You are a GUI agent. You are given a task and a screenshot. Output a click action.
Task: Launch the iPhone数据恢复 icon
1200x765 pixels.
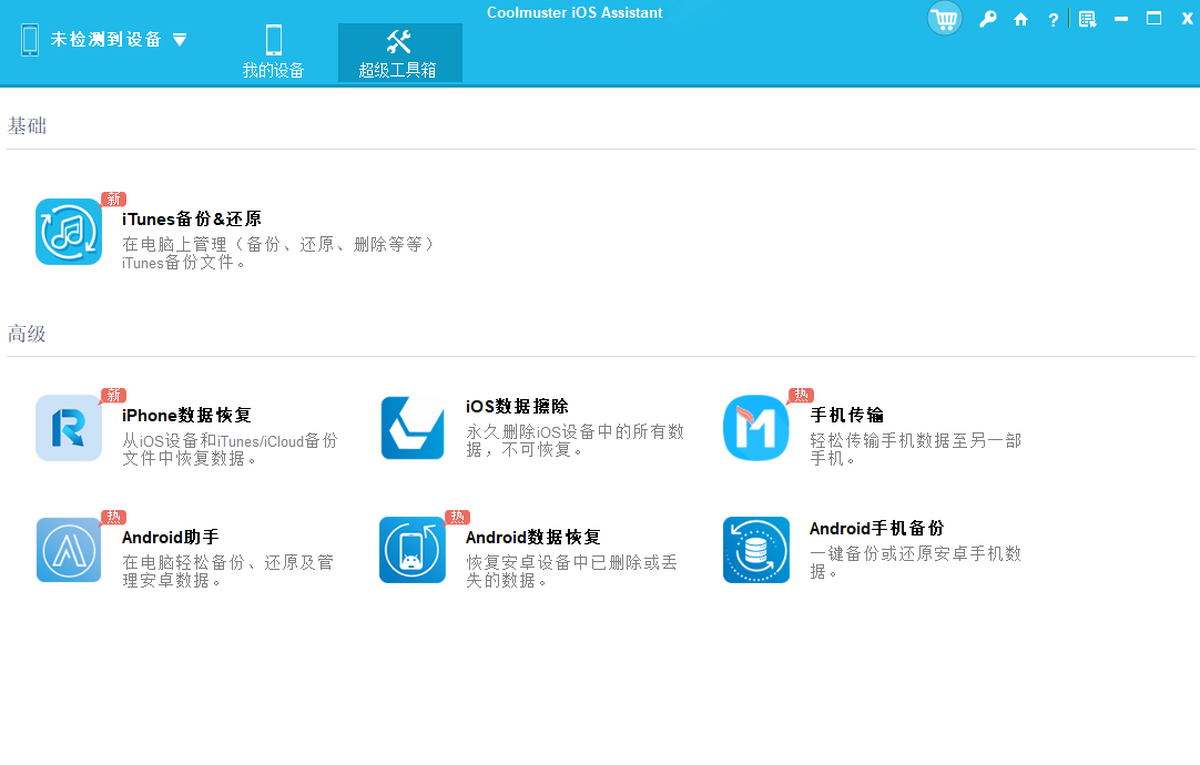pyautogui.click(x=68, y=428)
